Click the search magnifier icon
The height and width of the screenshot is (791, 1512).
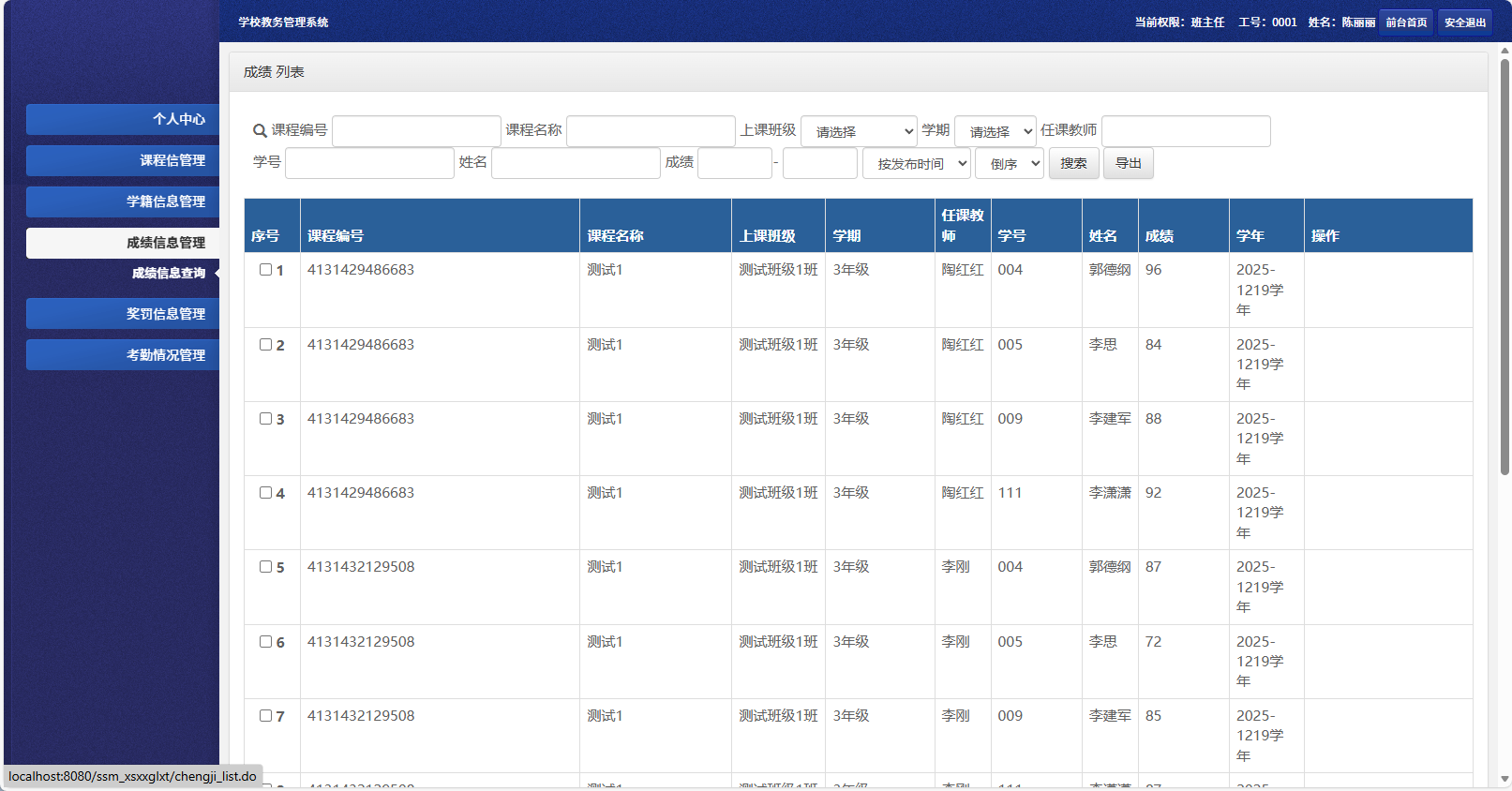pyautogui.click(x=260, y=131)
